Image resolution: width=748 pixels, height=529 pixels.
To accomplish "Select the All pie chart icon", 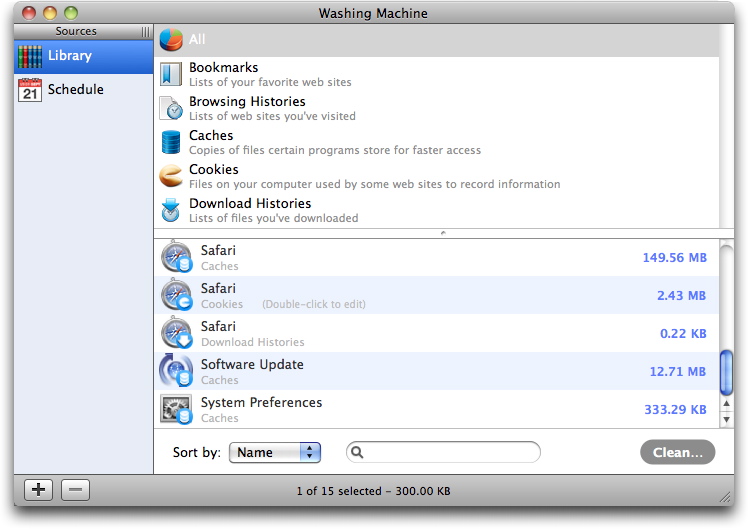I will (171, 40).
